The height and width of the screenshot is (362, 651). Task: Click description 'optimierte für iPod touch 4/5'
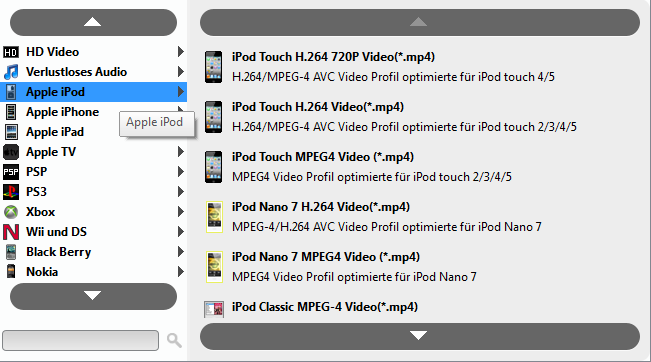[478, 77]
